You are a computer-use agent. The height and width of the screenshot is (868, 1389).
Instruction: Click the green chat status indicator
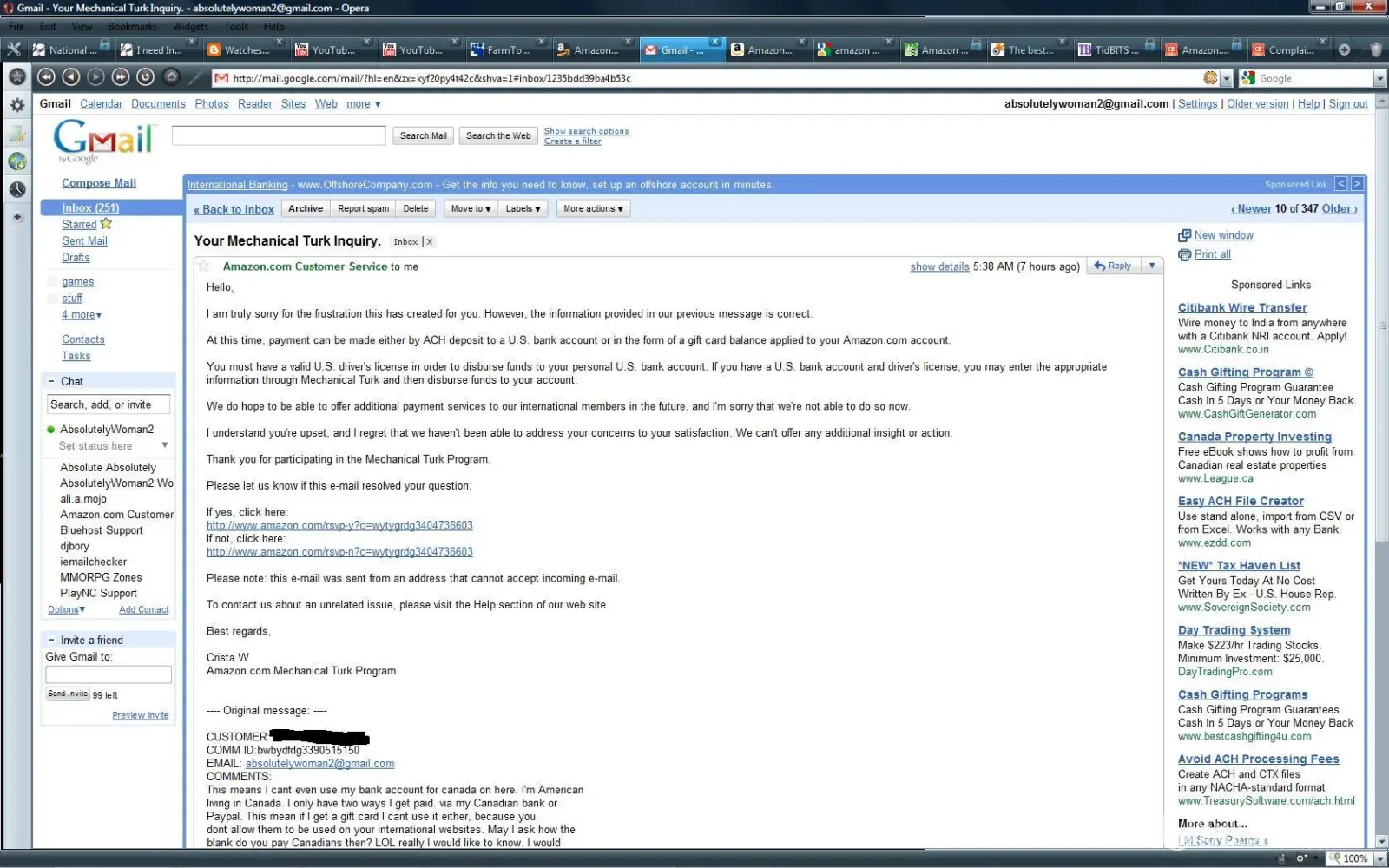(x=50, y=430)
